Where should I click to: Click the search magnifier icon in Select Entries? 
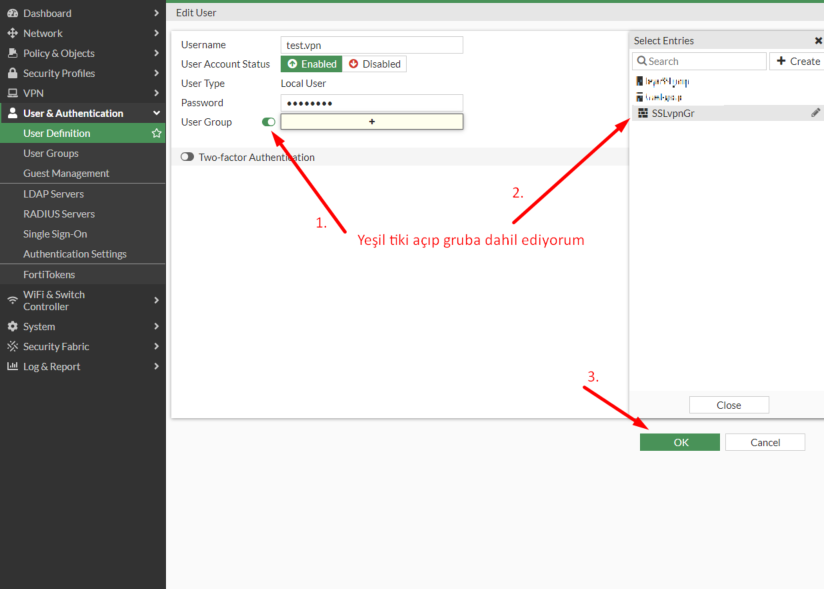641,61
